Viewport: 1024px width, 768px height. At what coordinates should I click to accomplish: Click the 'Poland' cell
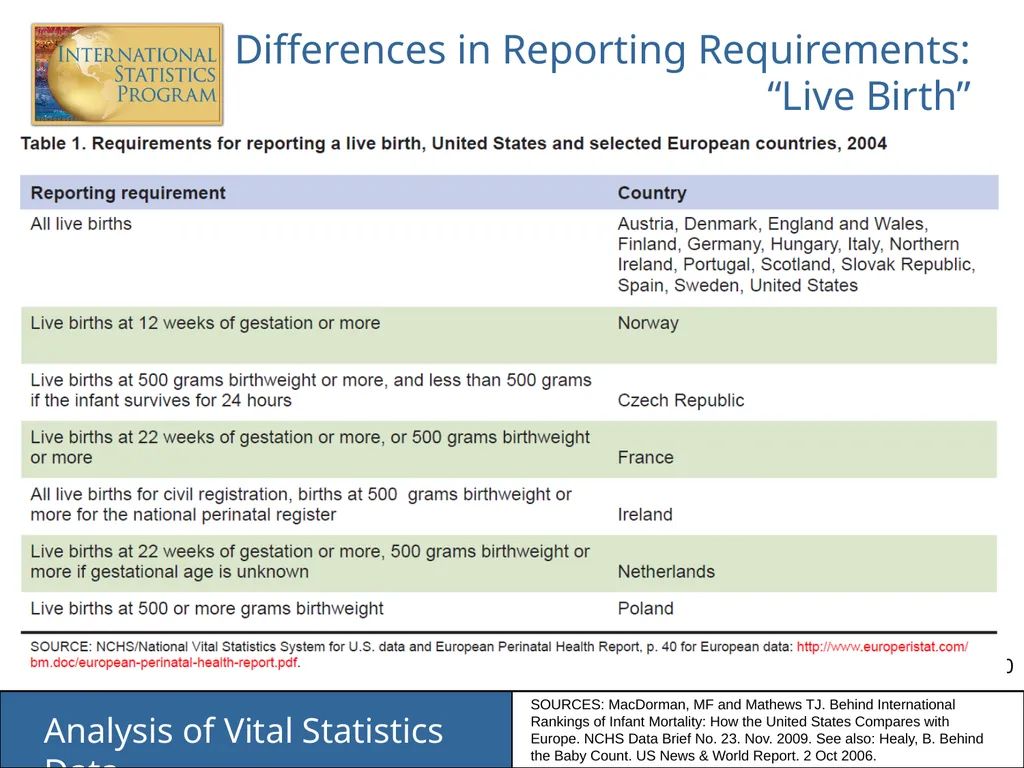pos(645,608)
